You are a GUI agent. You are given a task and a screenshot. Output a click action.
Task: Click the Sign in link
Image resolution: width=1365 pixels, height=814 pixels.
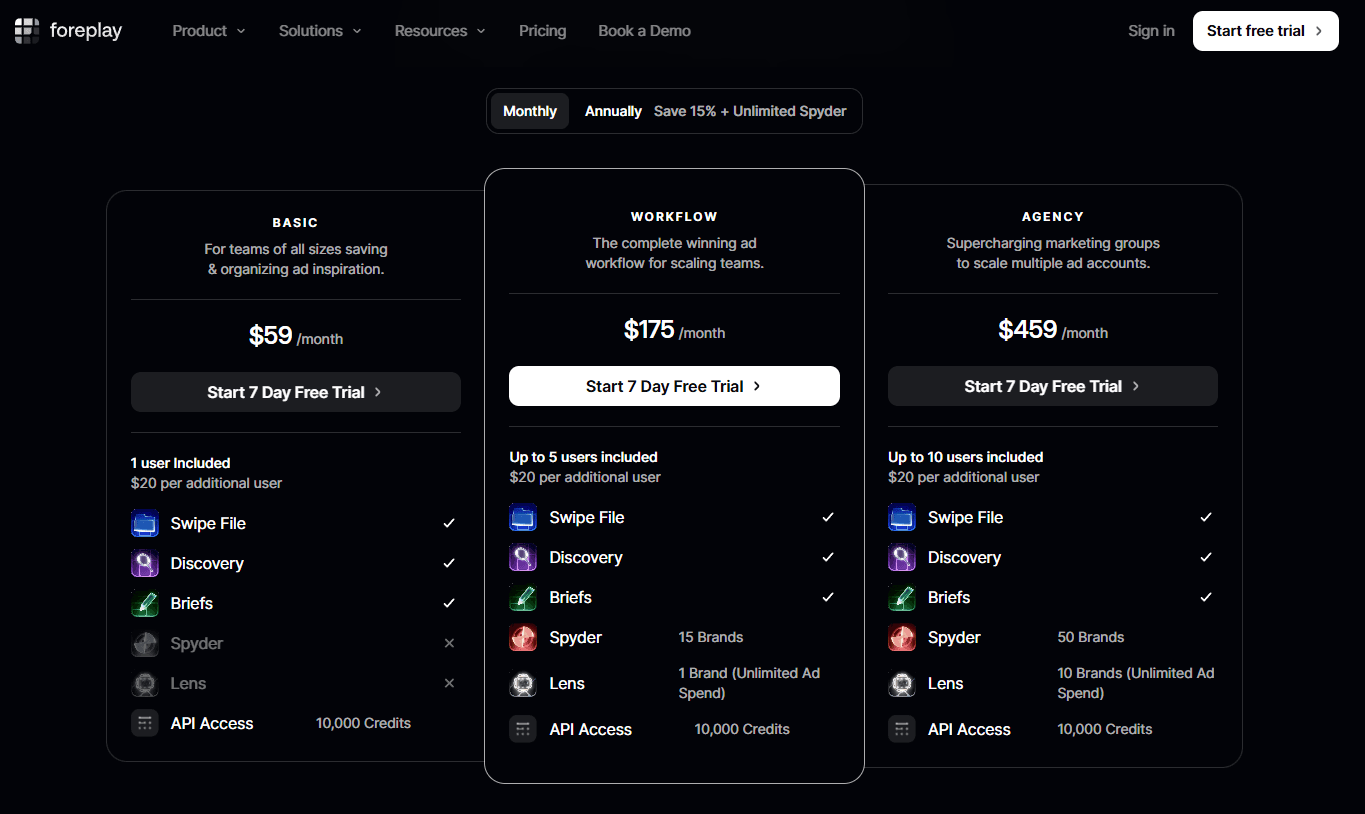(1151, 30)
